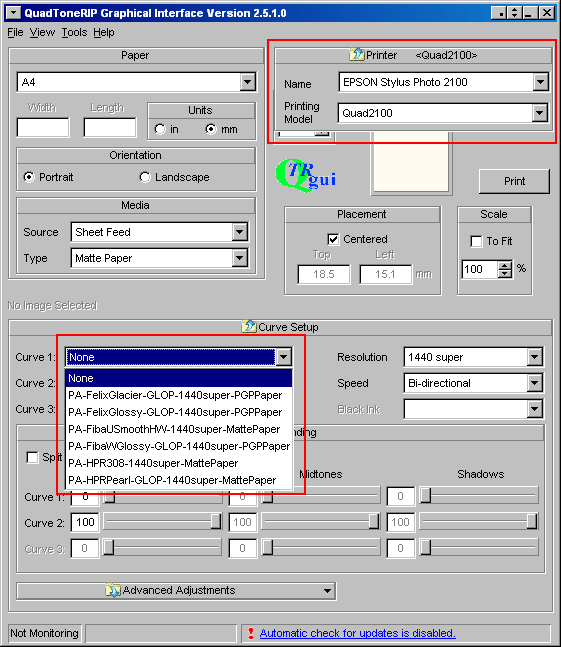Viewport: 561px width, 647px height.
Task: Enable the To Fit scale checkbox
Action: [x=476, y=241]
